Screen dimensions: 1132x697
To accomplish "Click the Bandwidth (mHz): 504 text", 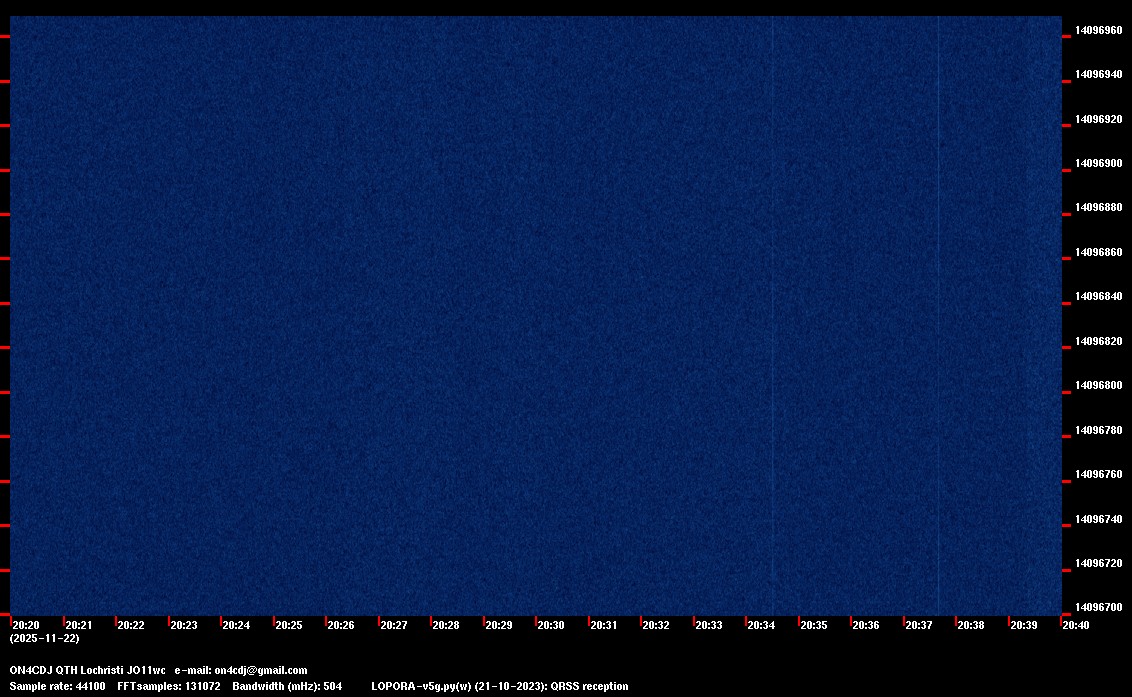I will pos(287,686).
